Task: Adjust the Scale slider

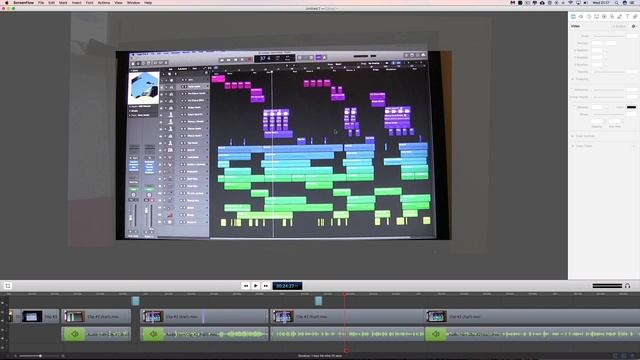Action: pyautogui.click(x=608, y=36)
